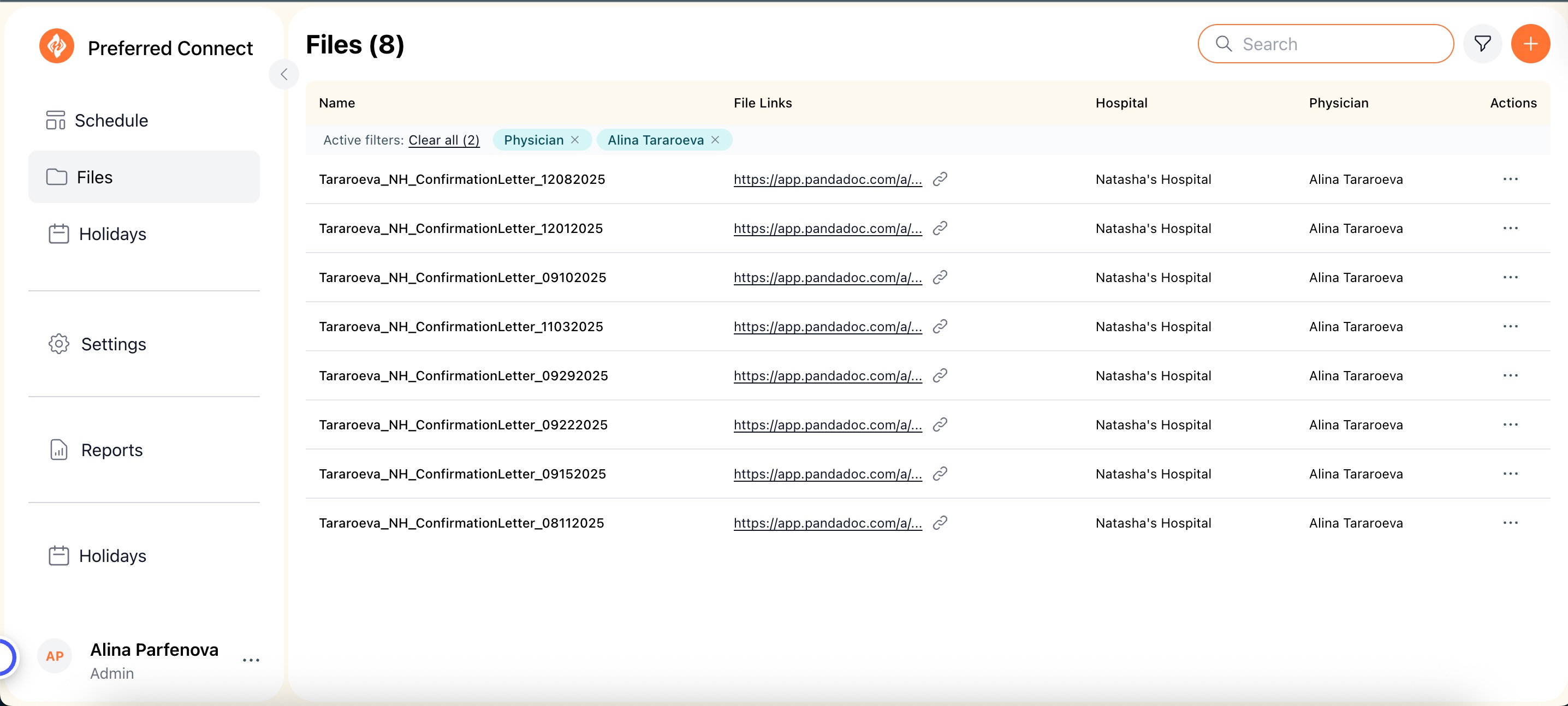Copy link icon for ConfirmationLetter_08112025

(940, 523)
